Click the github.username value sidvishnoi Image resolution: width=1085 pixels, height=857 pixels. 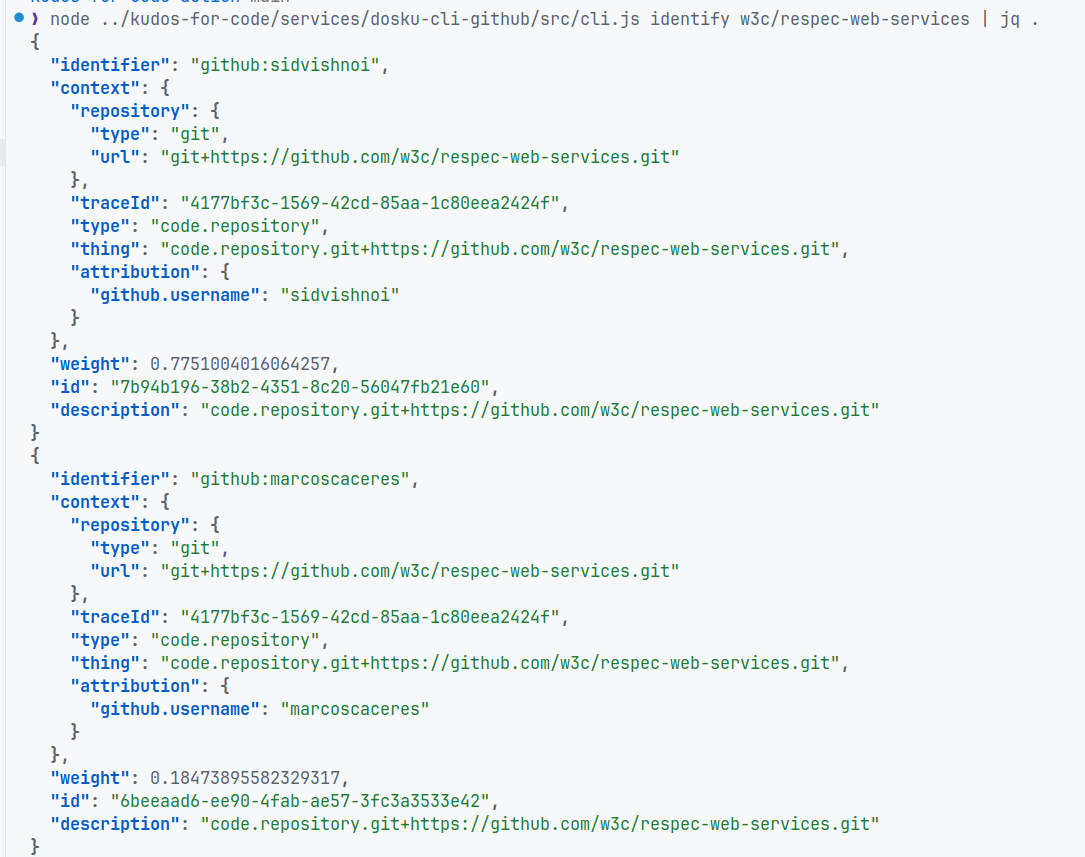[x=340, y=295]
